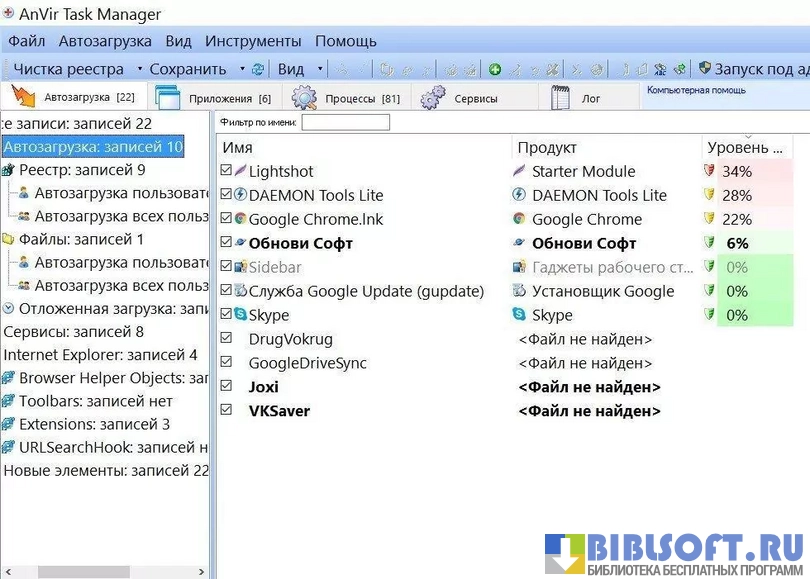Click the Google Chrome.lnk entry icon
This screenshot has height=579, width=810.
point(240,219)
